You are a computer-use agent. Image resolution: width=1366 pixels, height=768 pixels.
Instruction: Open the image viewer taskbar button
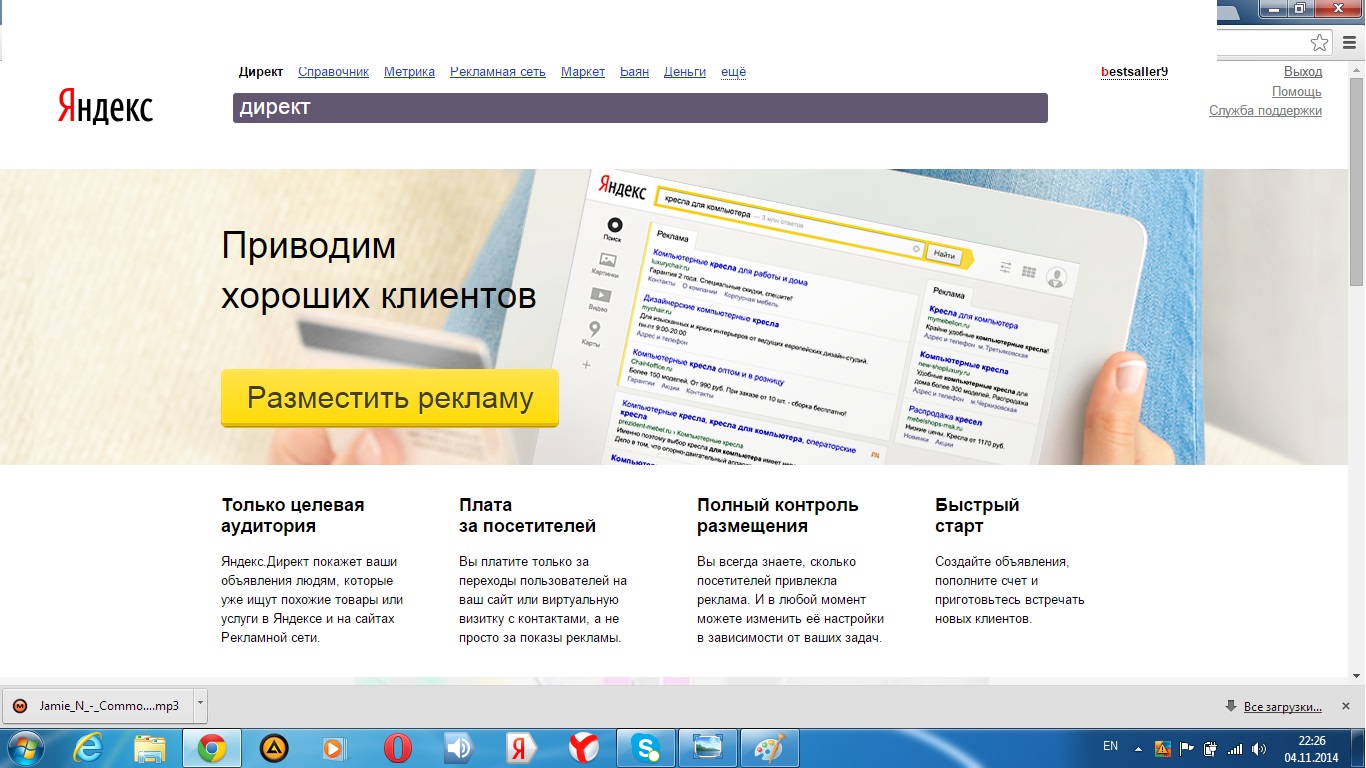click(x=708, y=748)
